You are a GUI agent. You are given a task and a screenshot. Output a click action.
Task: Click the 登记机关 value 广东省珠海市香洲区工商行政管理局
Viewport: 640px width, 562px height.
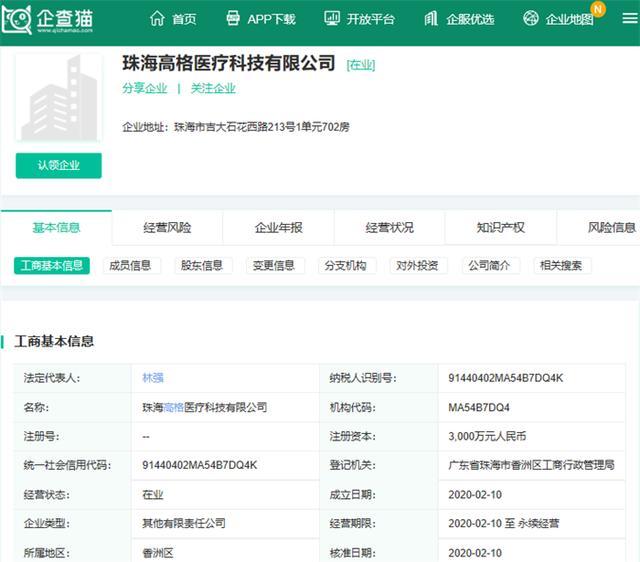(531, 465)
